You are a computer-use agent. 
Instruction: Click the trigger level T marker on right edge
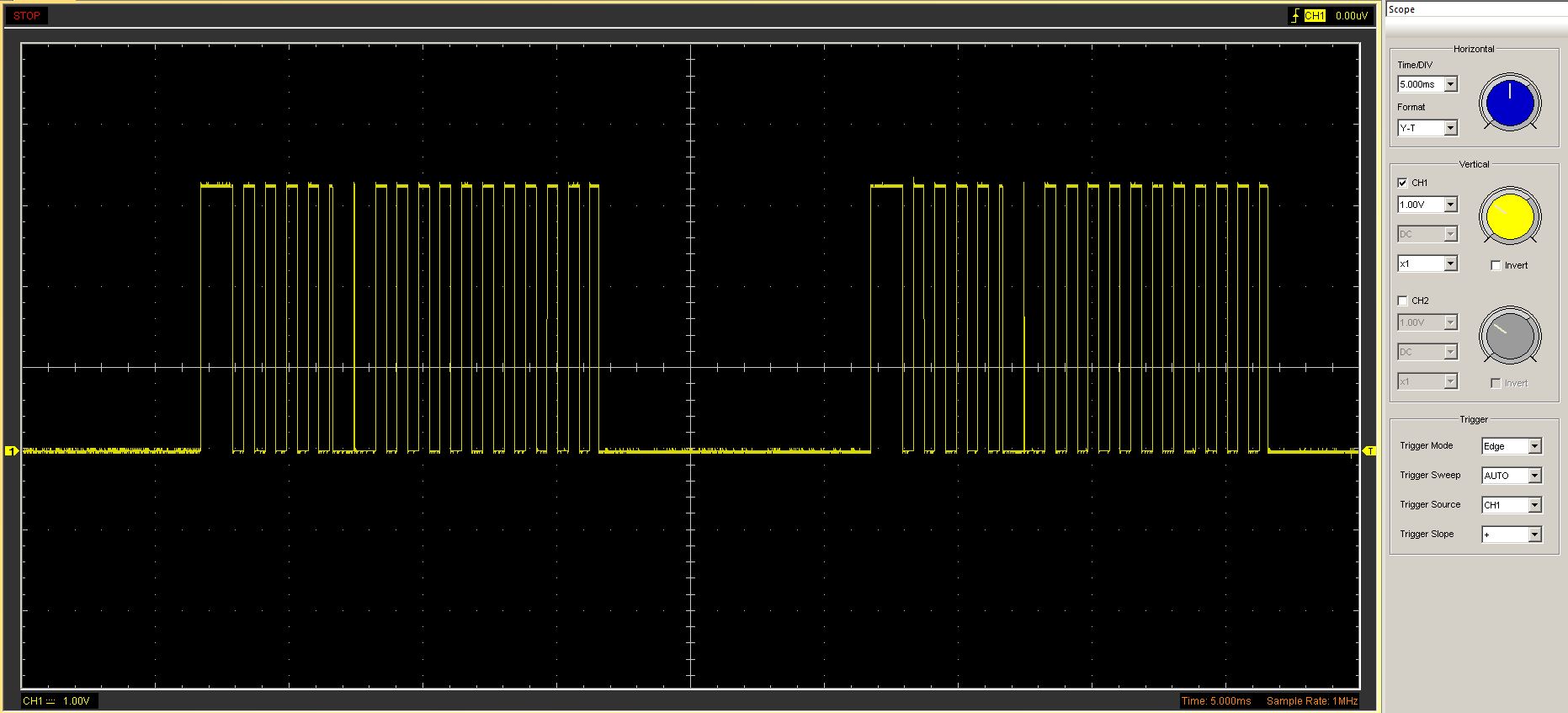click(x=1369, y=451)
